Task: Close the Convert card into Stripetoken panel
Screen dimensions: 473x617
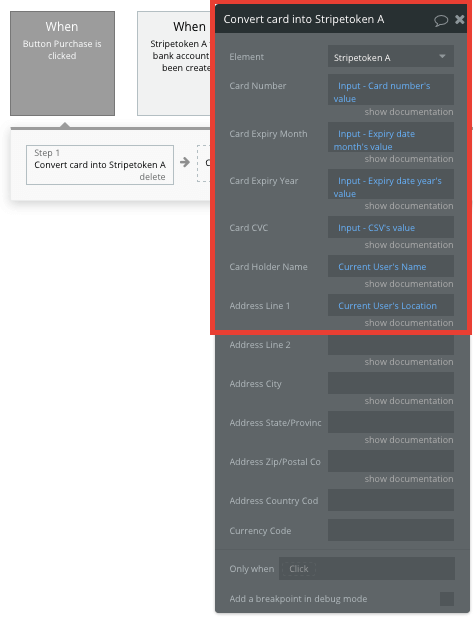Action: click(459, 19)
